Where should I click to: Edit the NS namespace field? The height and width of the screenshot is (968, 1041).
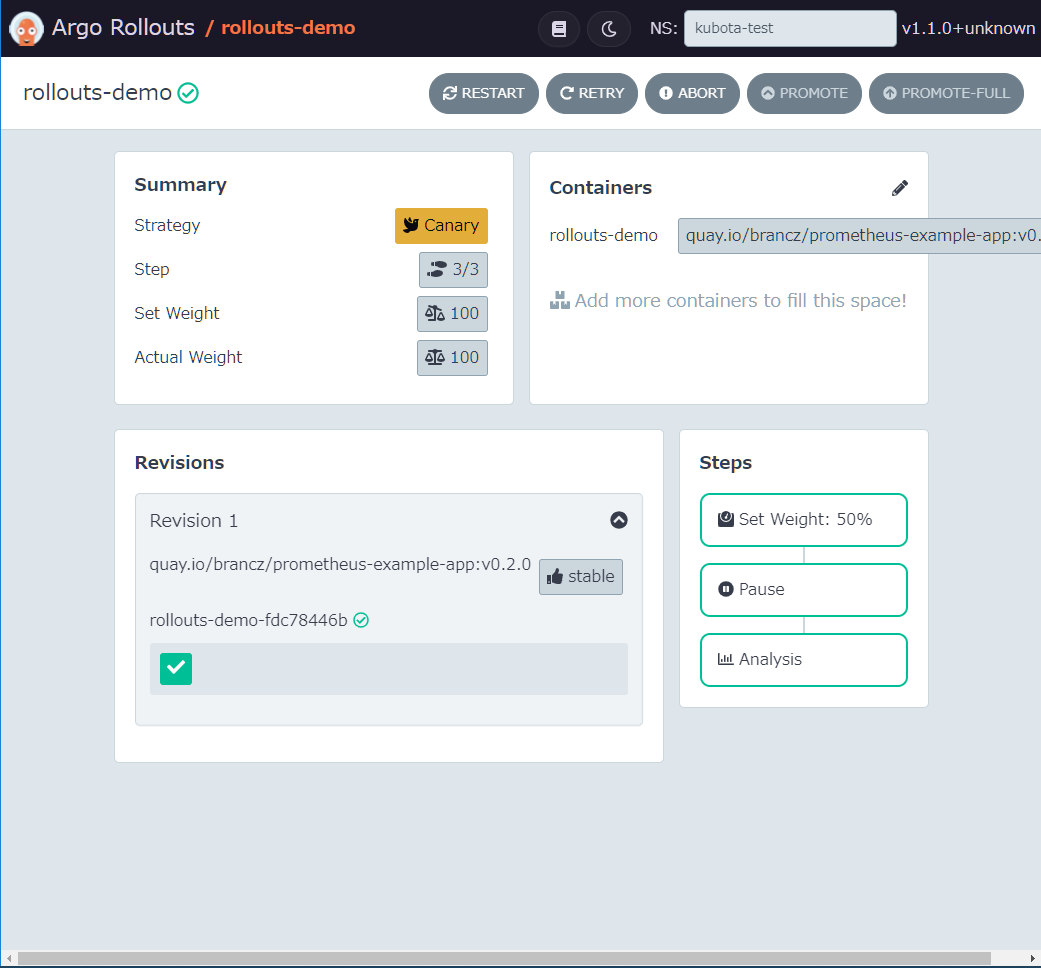790,29
